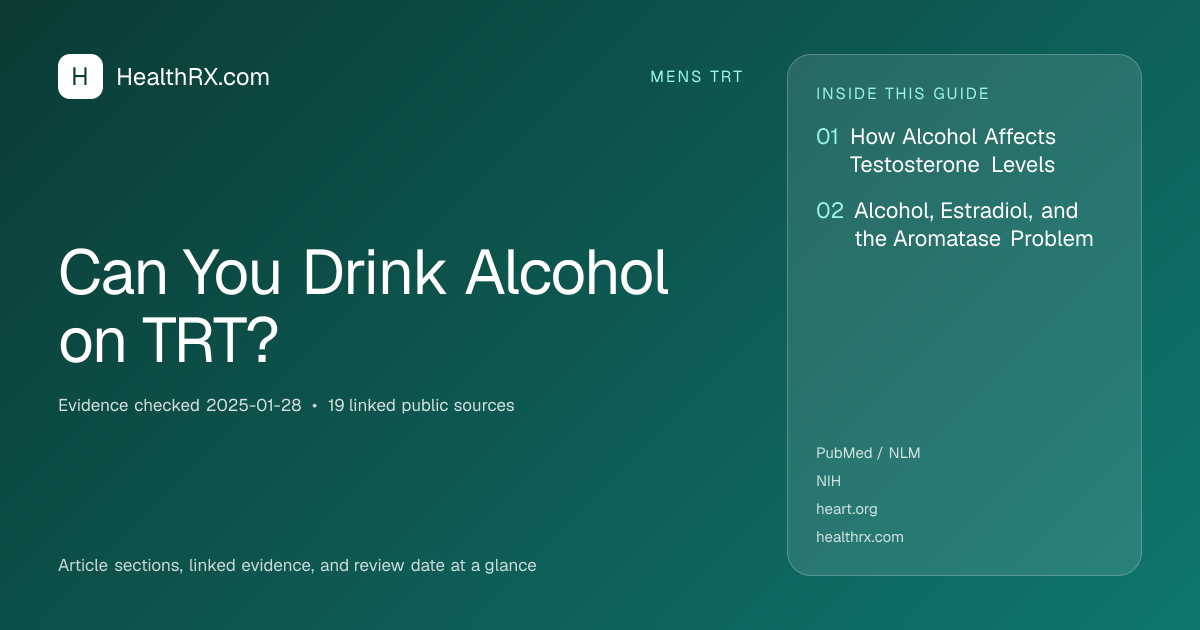Open the HealthRX.com site name

pos(193,77)
